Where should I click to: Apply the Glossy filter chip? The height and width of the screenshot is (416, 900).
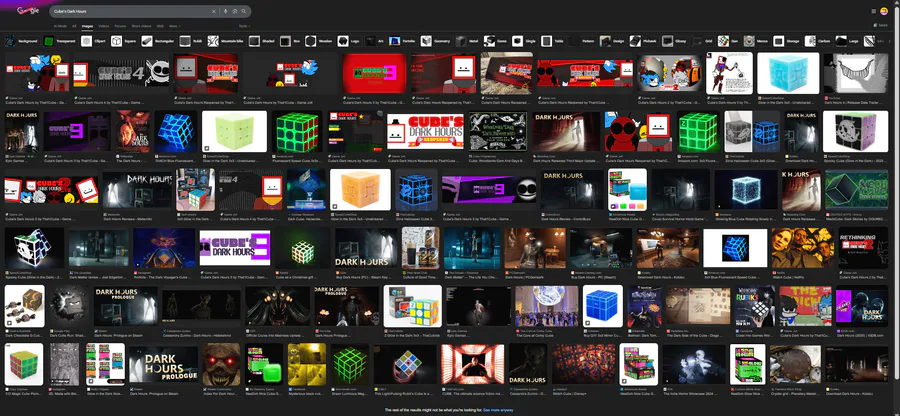(675, 41)
